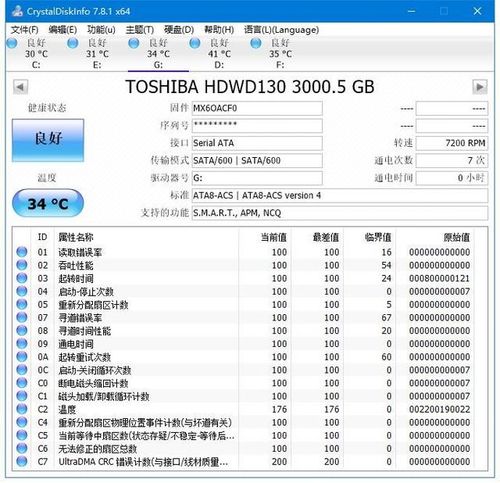
Task: Click the ATA8-ACS standard field
Action: [340, 195]
